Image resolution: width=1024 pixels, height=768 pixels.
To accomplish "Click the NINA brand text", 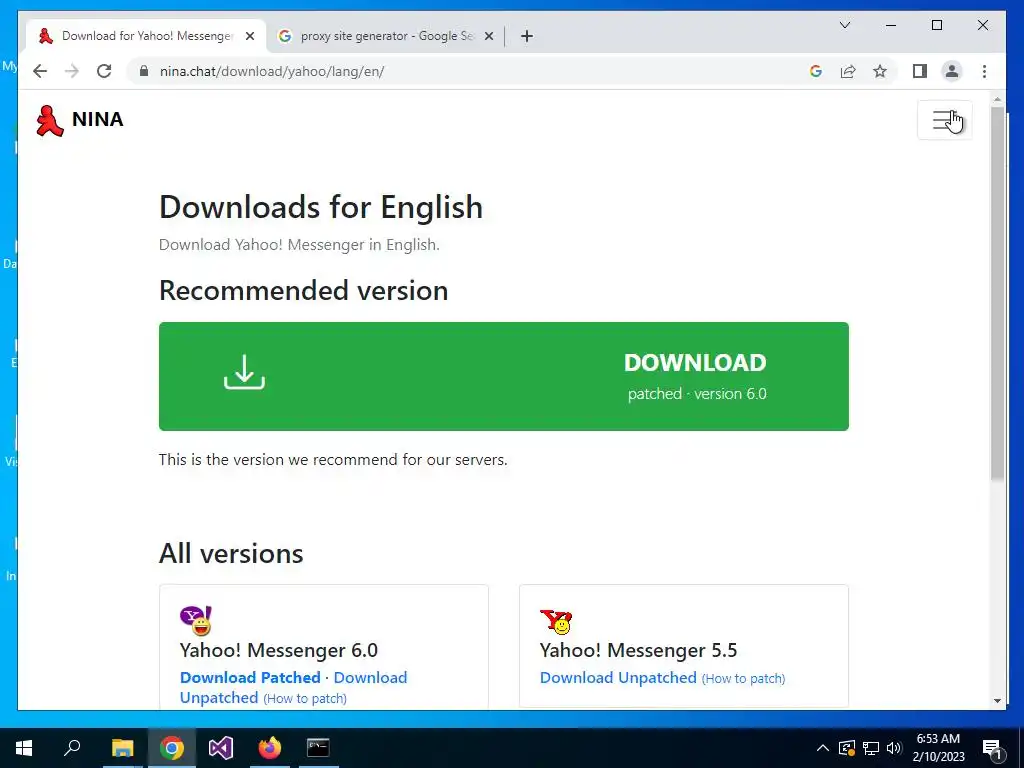I will click(97, 120).
